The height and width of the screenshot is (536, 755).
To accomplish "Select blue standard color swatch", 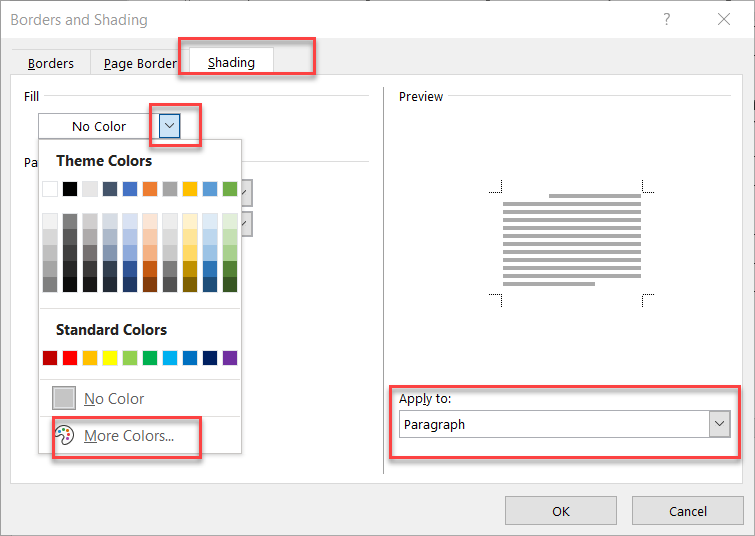I will click(x=190, y=358).
